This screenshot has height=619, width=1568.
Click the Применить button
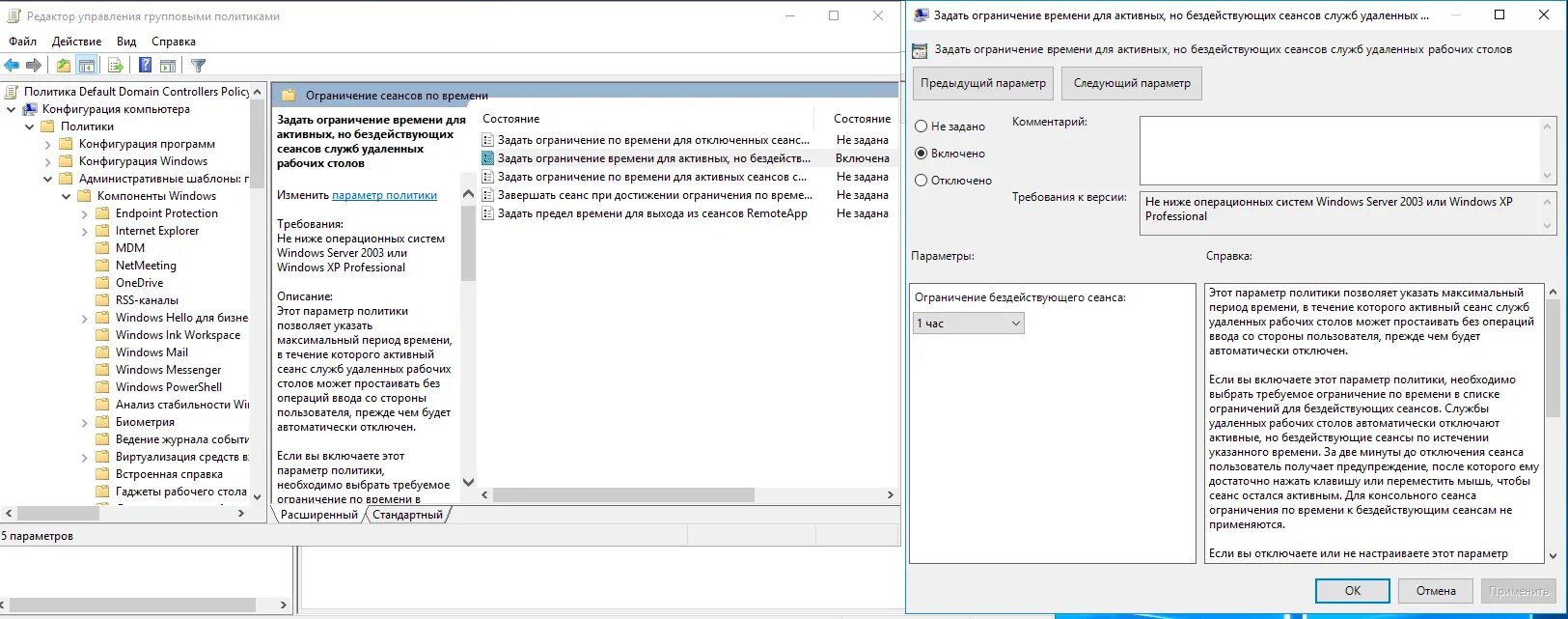(1519, 591)
